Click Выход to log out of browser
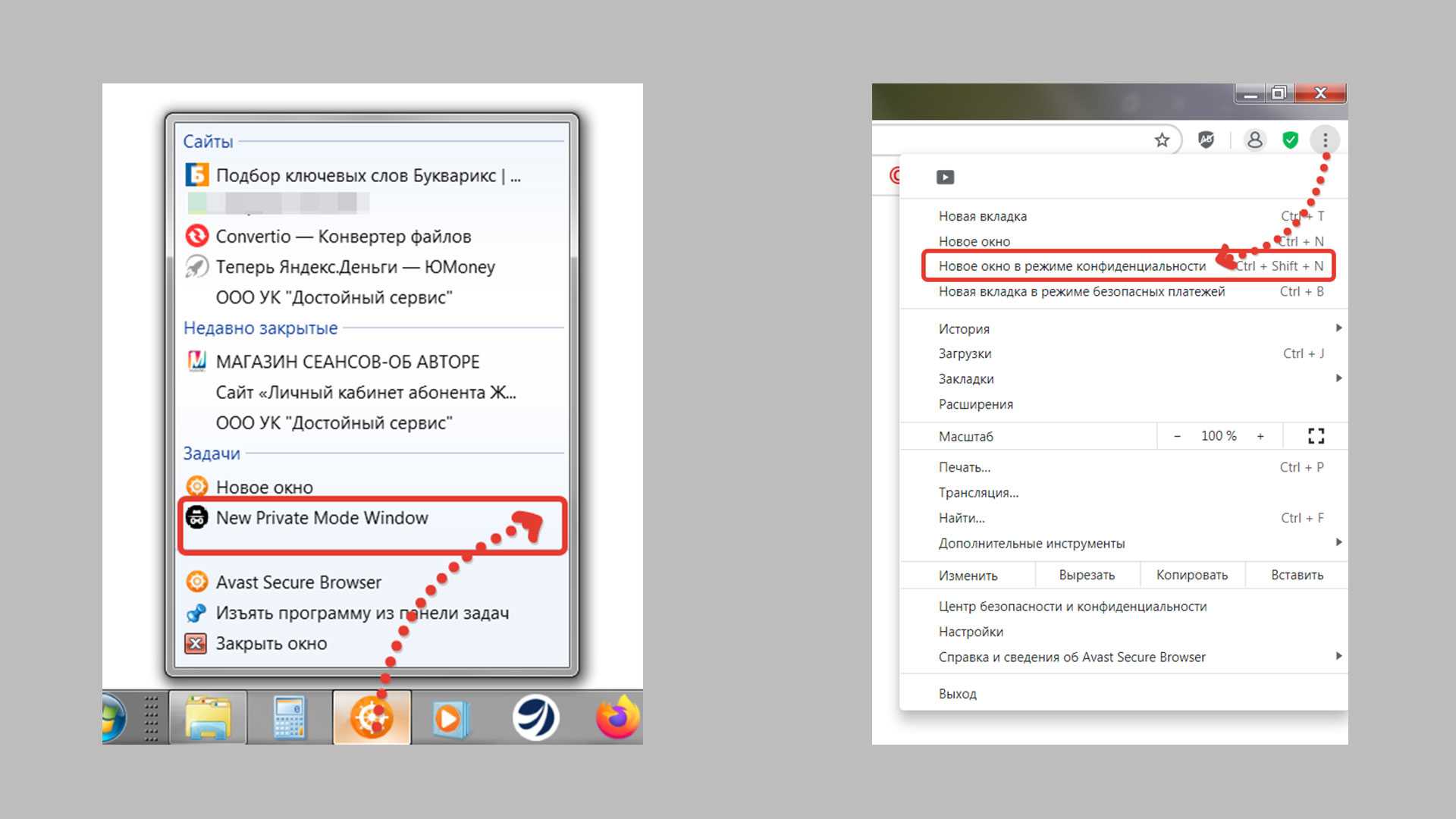This screenshot has width=1456, height=819. click(x=957, y=693)
